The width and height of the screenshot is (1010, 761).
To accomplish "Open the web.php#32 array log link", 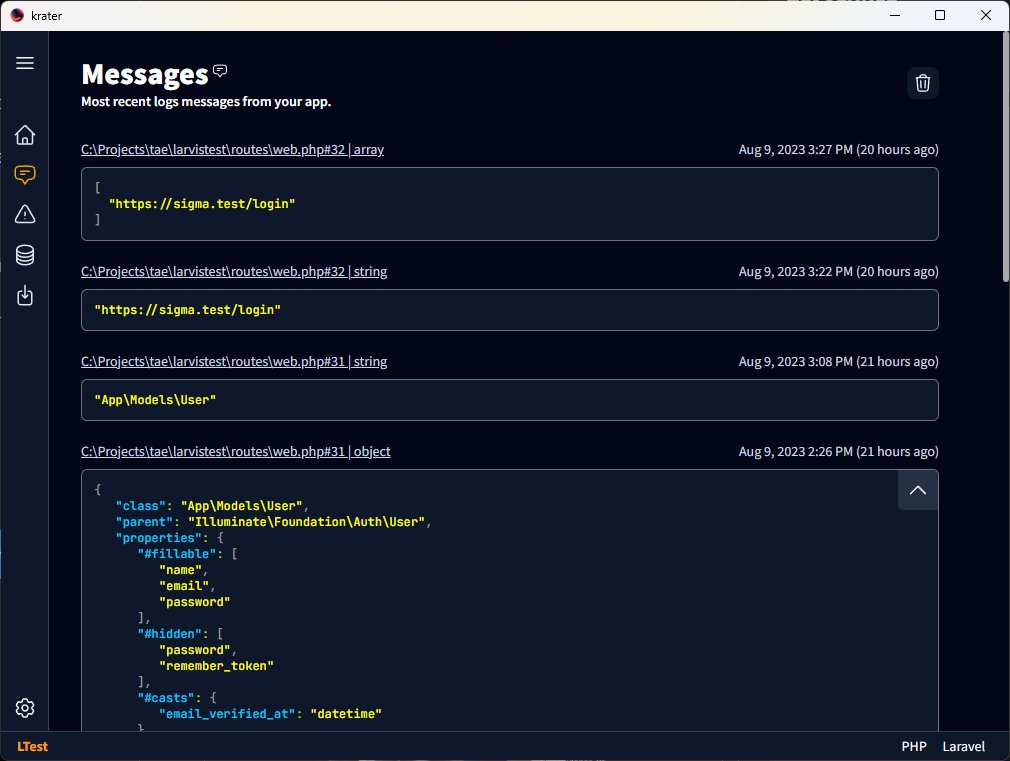I will pyautogui.click(x=233, y=149).
